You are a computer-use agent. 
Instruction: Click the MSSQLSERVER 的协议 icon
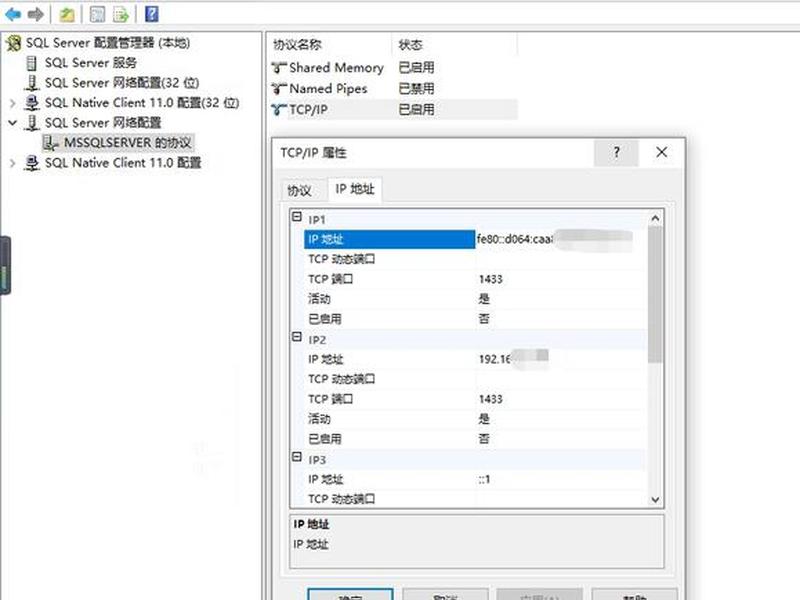[51, 143]
